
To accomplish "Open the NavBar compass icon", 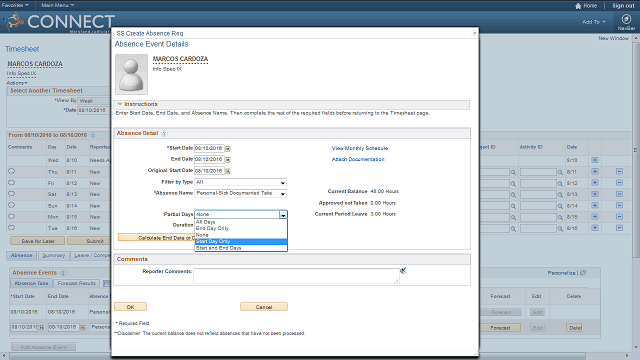I will point(626,19).
